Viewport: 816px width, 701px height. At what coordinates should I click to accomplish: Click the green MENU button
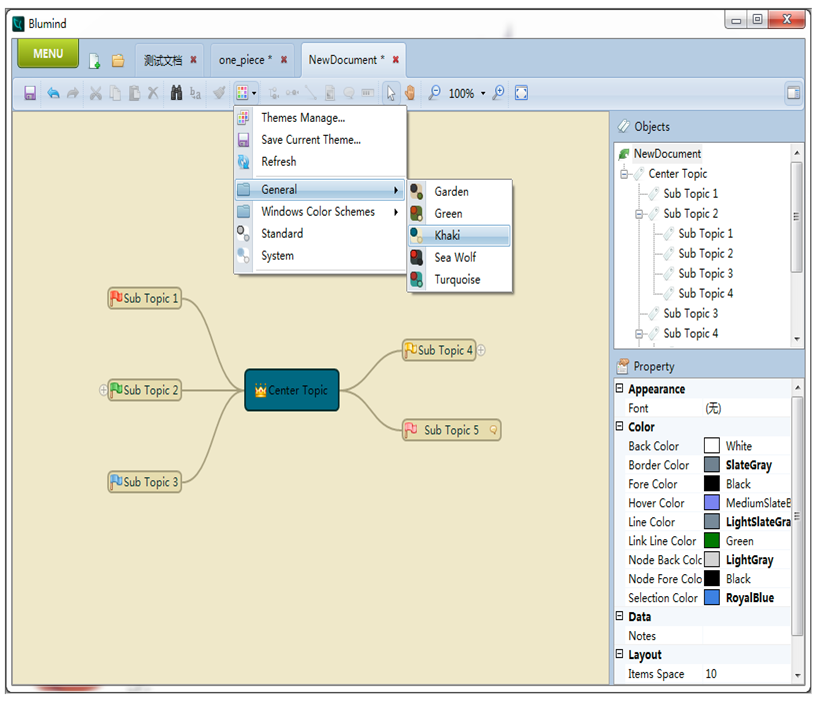tap(46, 53)
